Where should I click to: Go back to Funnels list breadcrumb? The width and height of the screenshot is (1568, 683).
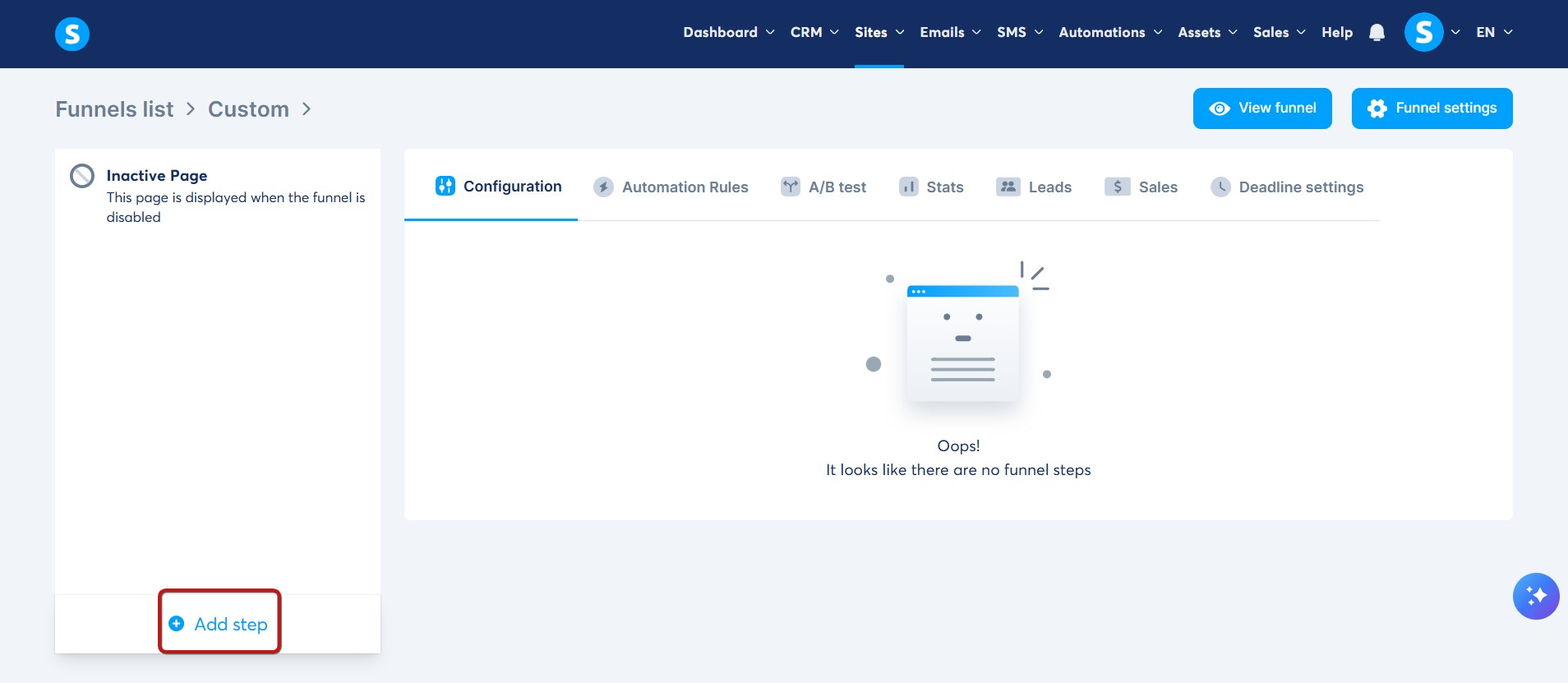tap(114, 109)
